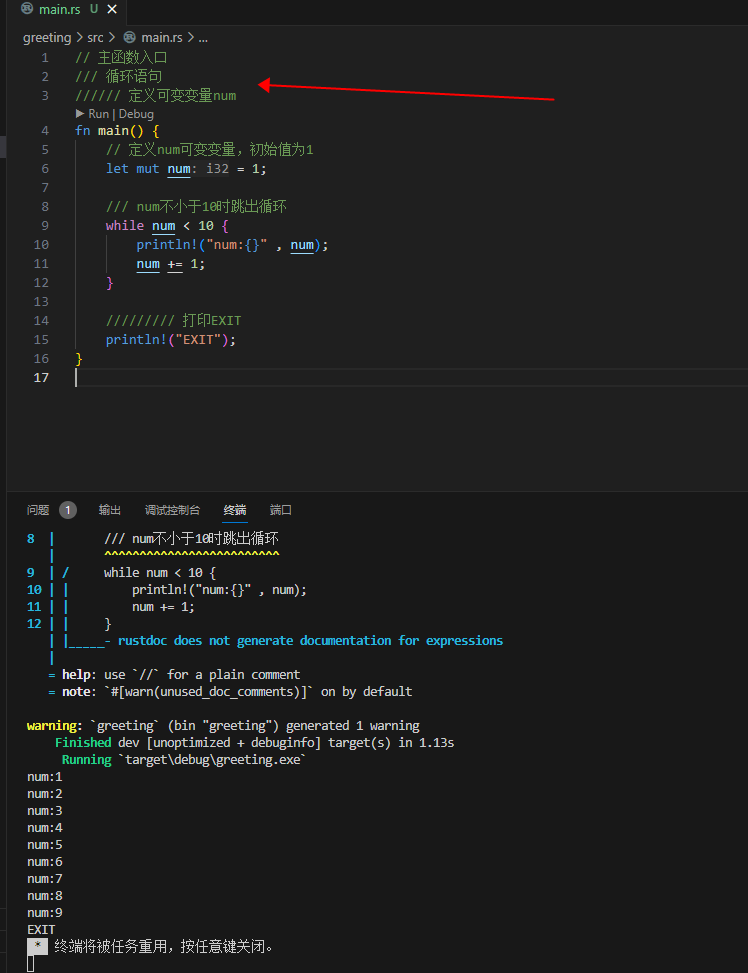748x973 pixels.
Task: Click terminal message '终端将被任务重用，按任意键关闭。'
Action: (x=164, y=947)
